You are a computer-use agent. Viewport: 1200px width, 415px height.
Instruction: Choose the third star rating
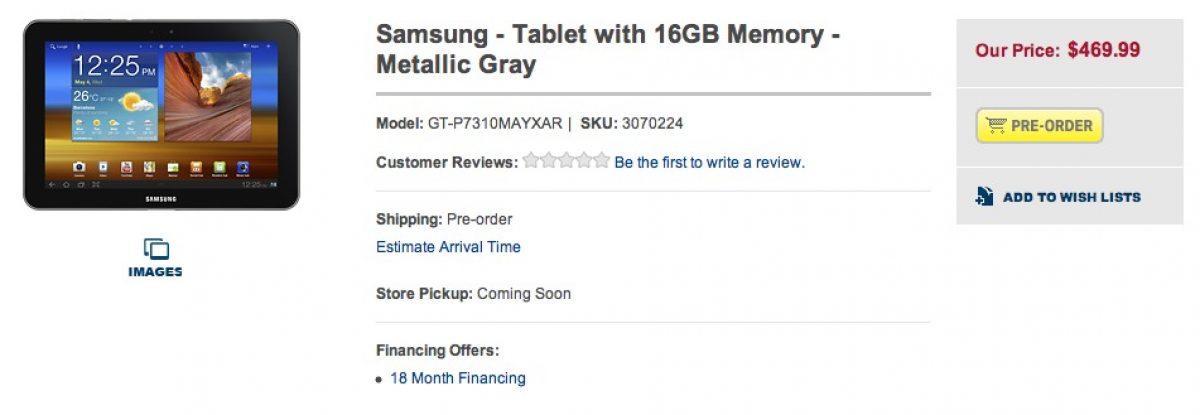pyautogui.click(x=566, y=161)
